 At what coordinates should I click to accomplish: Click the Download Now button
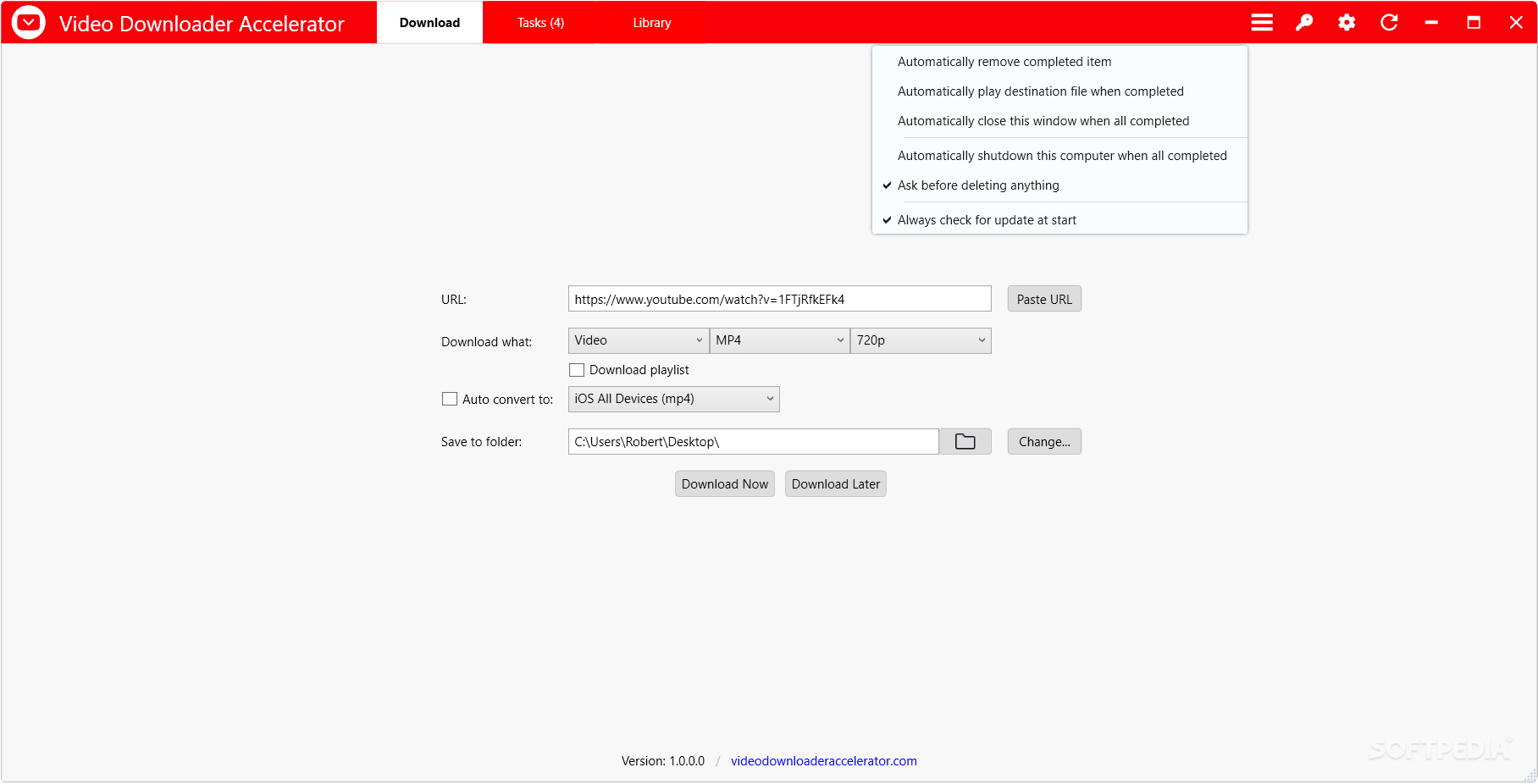point(725,484)
